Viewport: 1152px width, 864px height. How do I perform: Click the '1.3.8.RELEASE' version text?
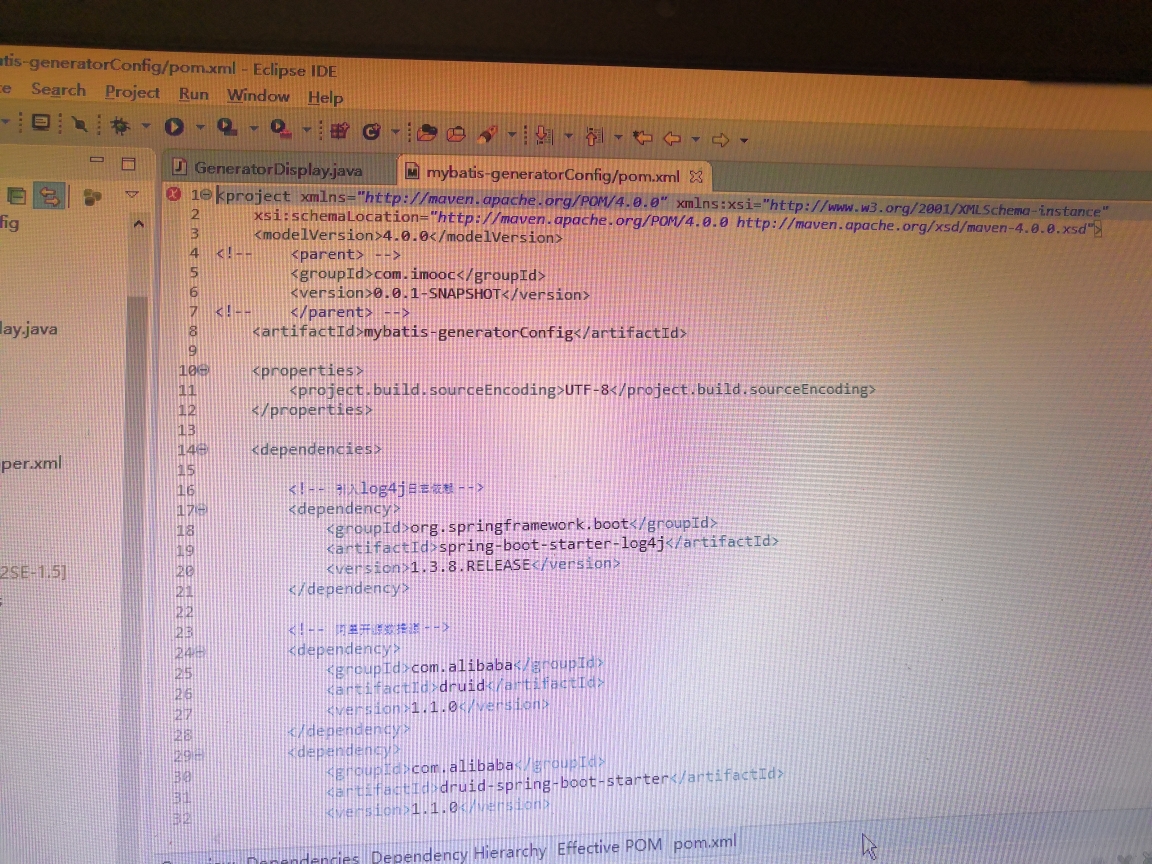470,566
